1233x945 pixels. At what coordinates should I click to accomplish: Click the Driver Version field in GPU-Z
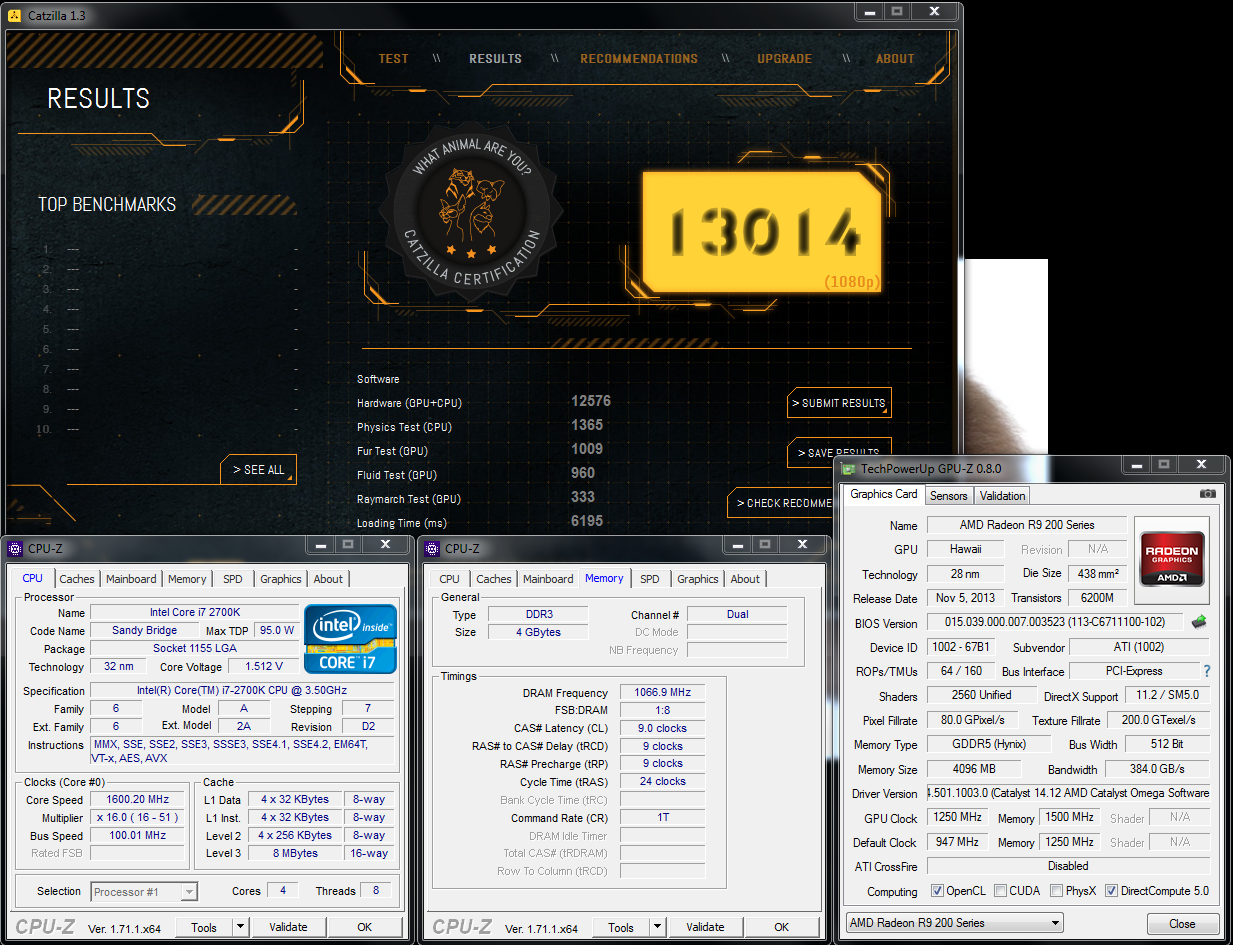coord(1068,793)
